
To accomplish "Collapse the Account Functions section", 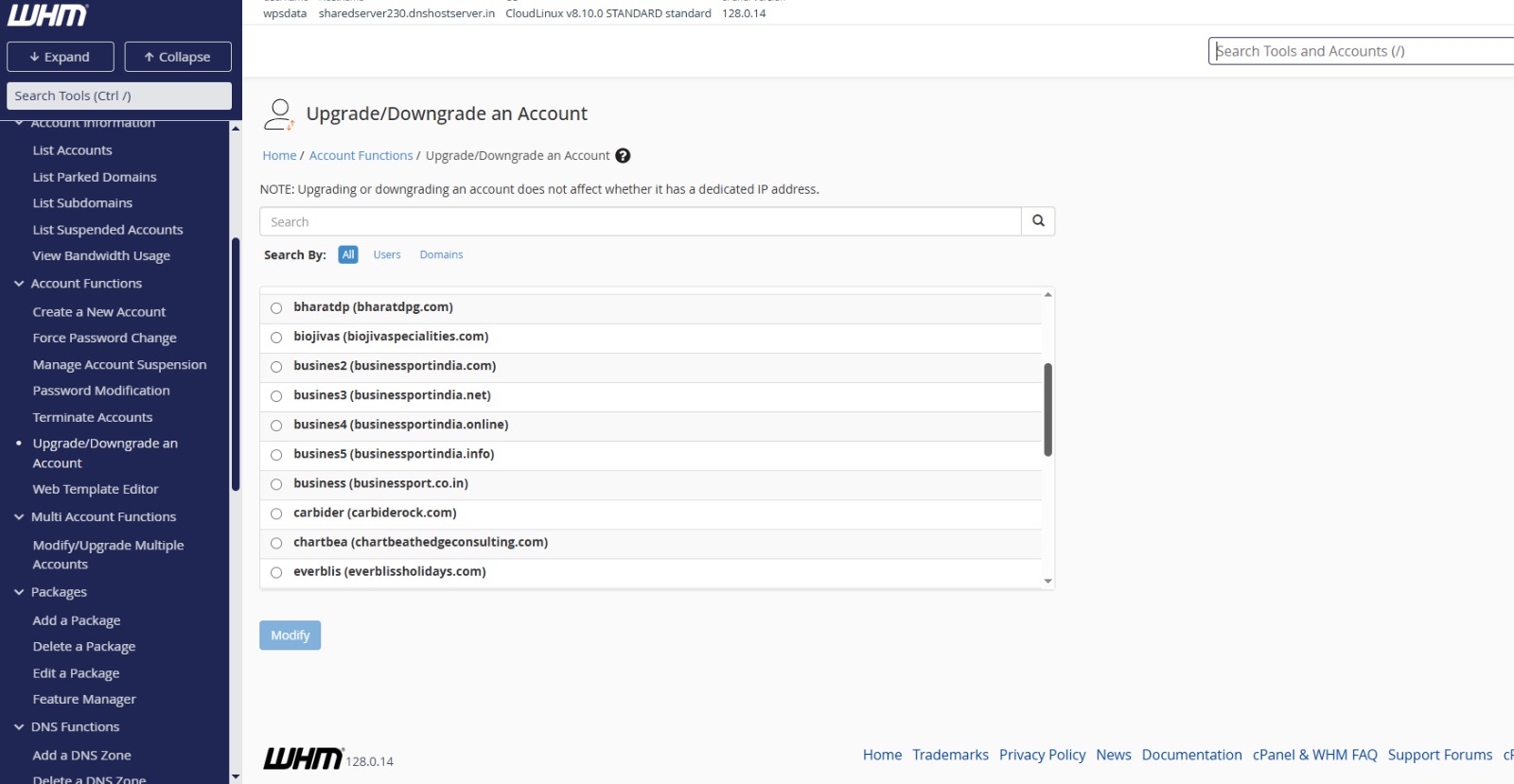I will coord(19,284).
